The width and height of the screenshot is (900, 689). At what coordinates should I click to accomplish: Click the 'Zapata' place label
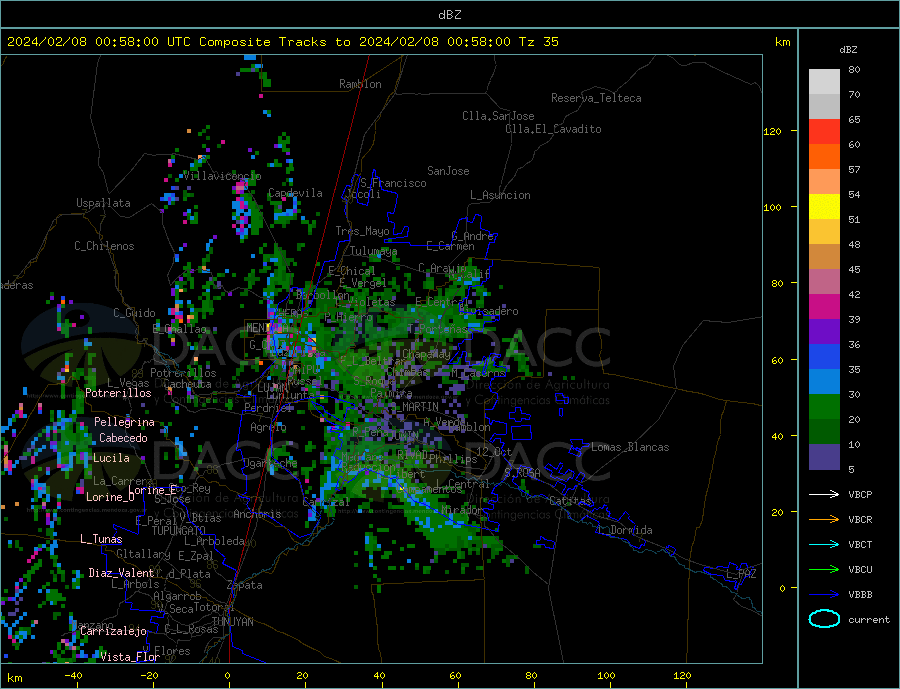click(245, 585)
